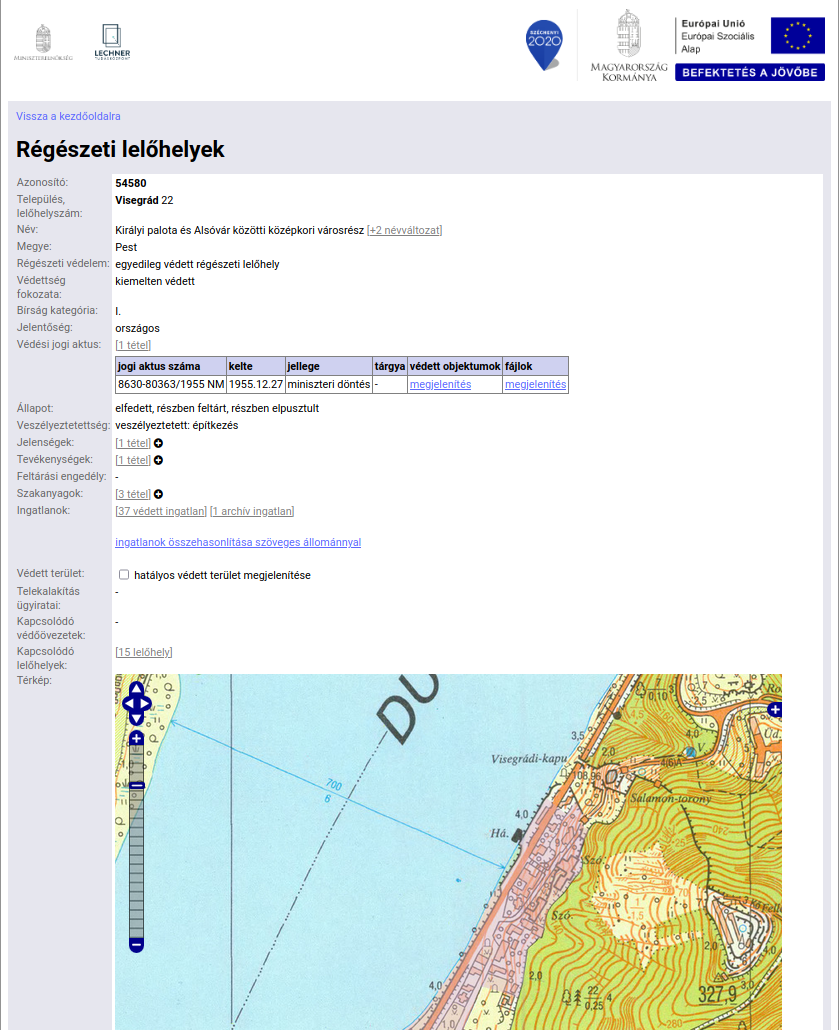Click the Befektetés a jövőbe banner
839x1030 pixels.
(750, 72)
